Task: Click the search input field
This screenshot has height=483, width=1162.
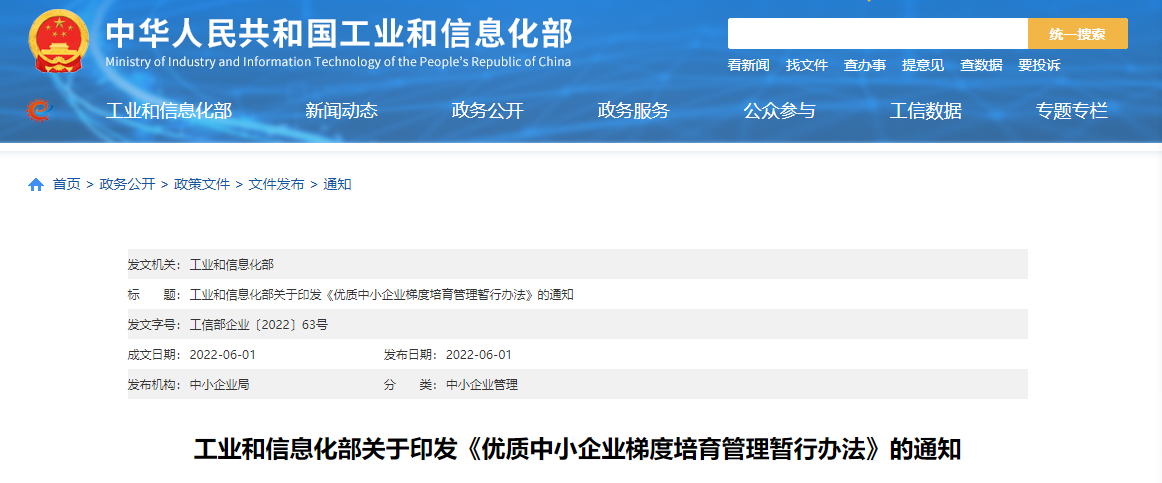Action: point(877,34)
